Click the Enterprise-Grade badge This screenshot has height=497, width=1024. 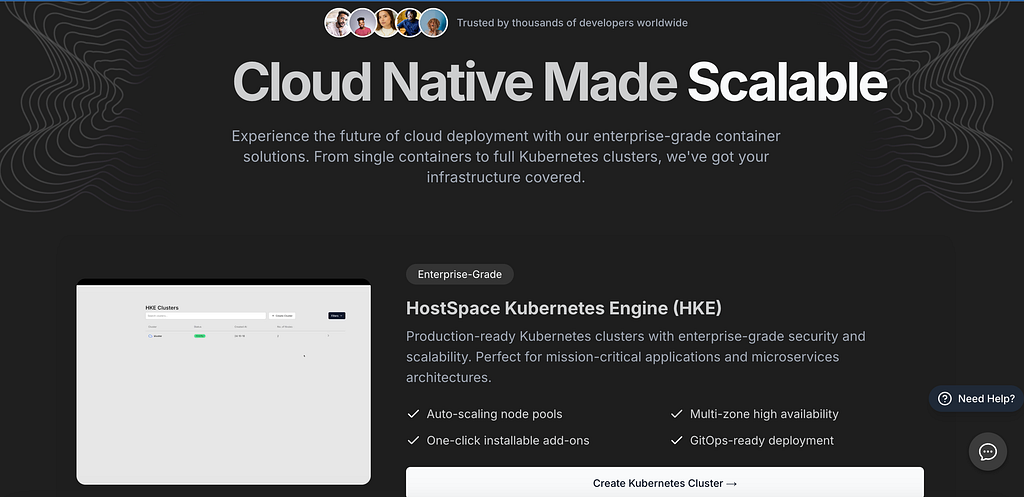click(460, 274)
